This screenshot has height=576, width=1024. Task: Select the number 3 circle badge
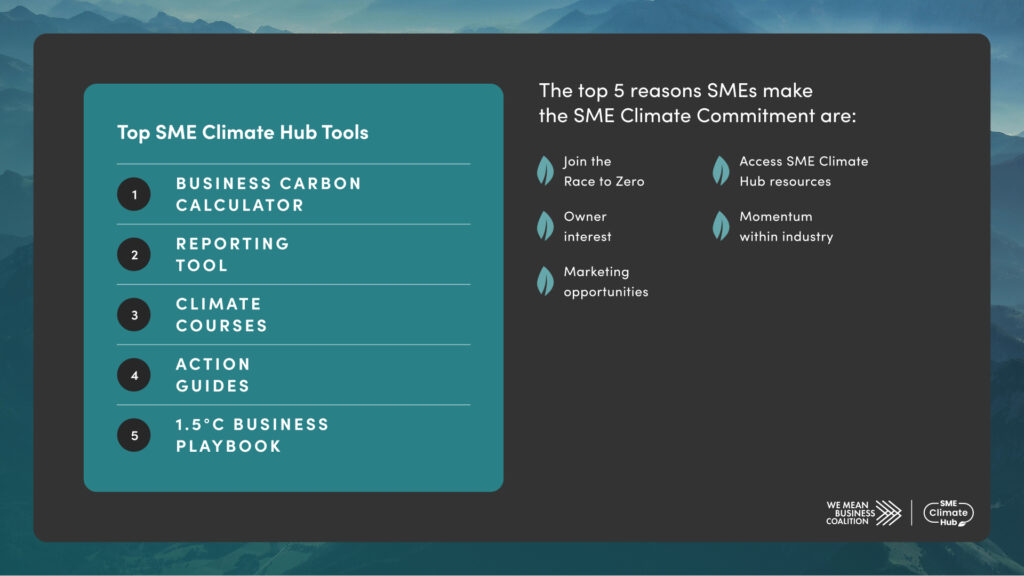(134, 315)
